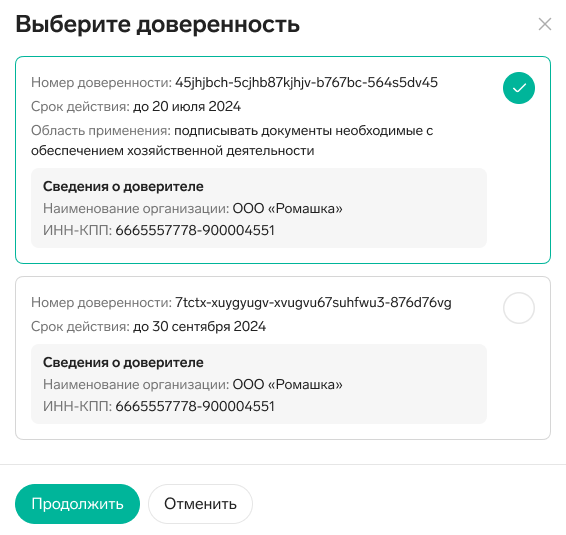This screenshot has height=535, width=566.
Task: Click the expiry text до 30 сентября 2024
Action: click(x=200, y=326)
